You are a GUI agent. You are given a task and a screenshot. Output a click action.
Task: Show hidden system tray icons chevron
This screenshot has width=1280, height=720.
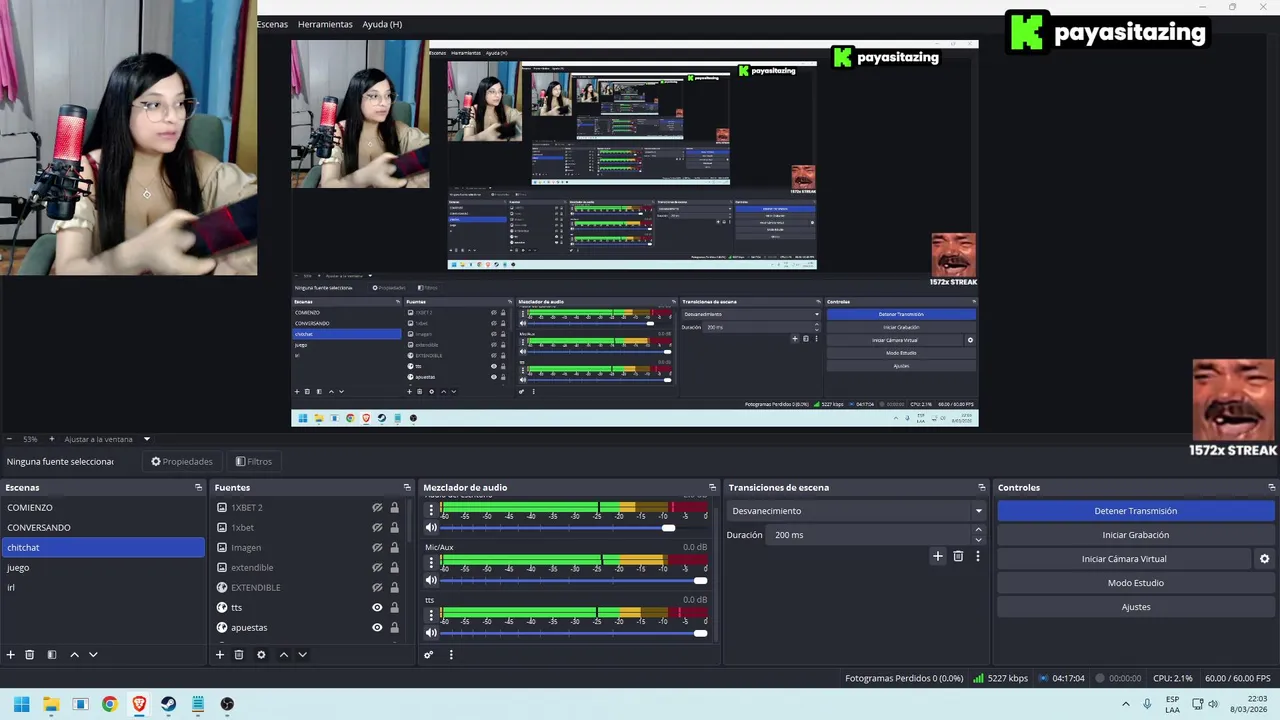click(x=1125, y=704)
